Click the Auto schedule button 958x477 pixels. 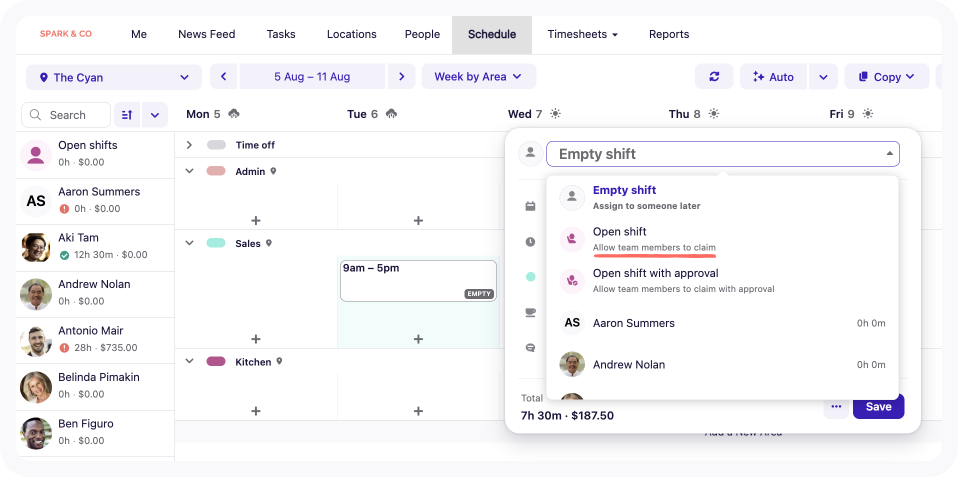pos(773,77)
